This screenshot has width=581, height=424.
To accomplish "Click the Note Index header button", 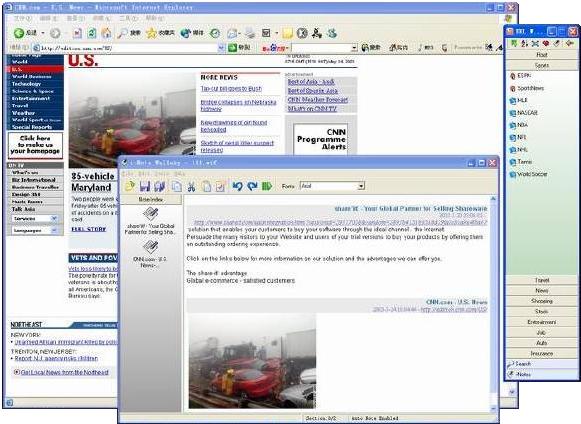I will (x=151, y=199).
